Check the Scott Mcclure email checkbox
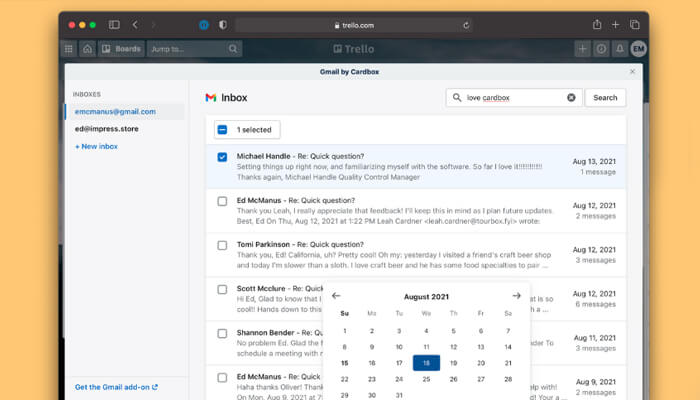This screenshot has height=400, width=700. pyautogui.click(x=222, y=290)
